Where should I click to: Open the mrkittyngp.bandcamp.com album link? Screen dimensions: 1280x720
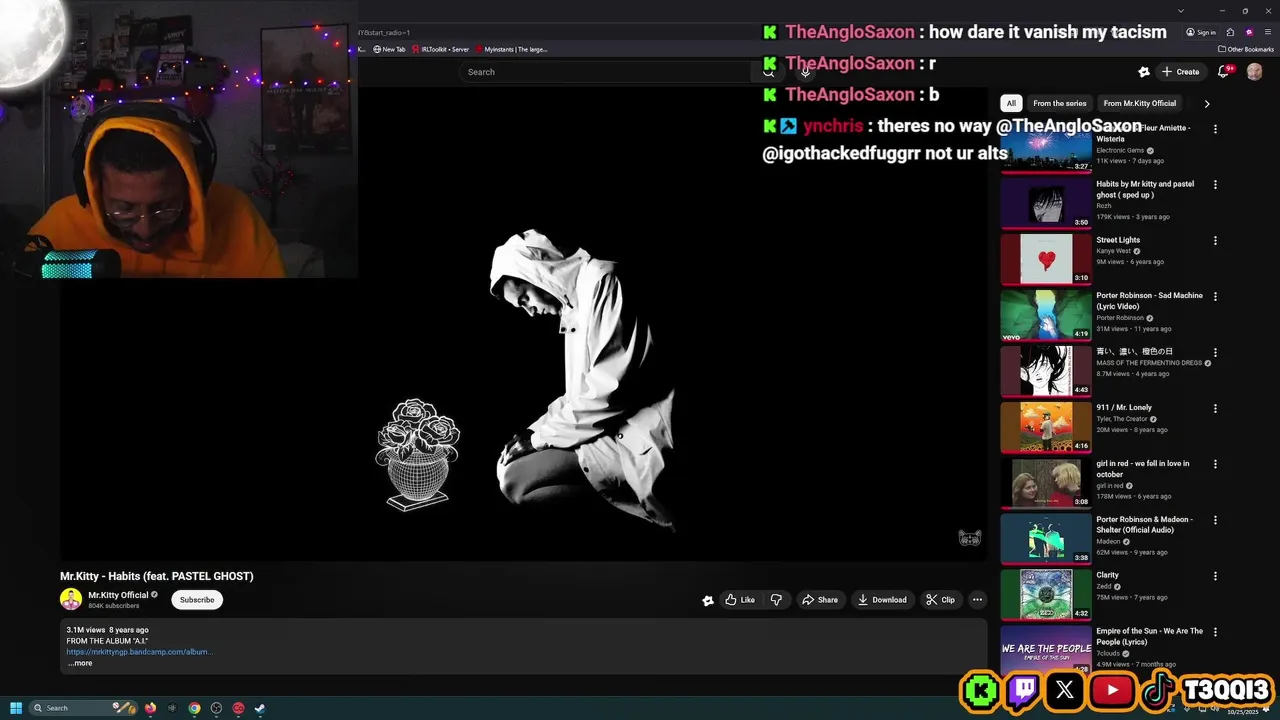(139, 652)
